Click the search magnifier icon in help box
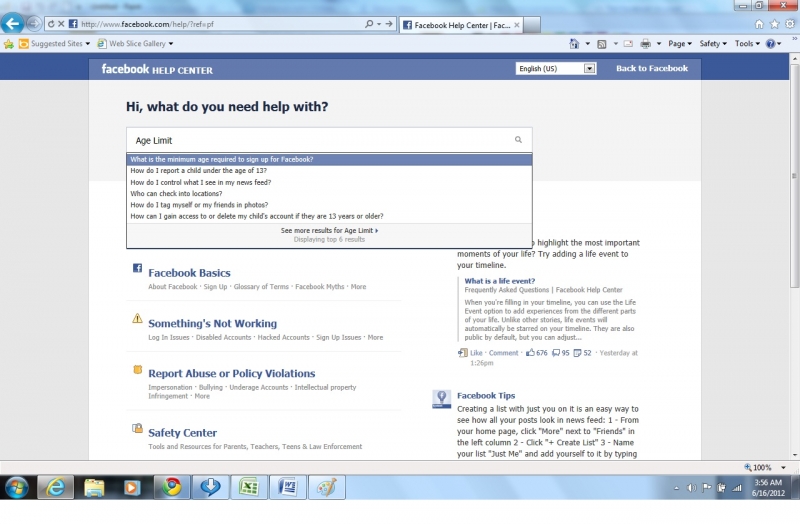Viewport: 800px width, 524px height. (x=518, y=140)
